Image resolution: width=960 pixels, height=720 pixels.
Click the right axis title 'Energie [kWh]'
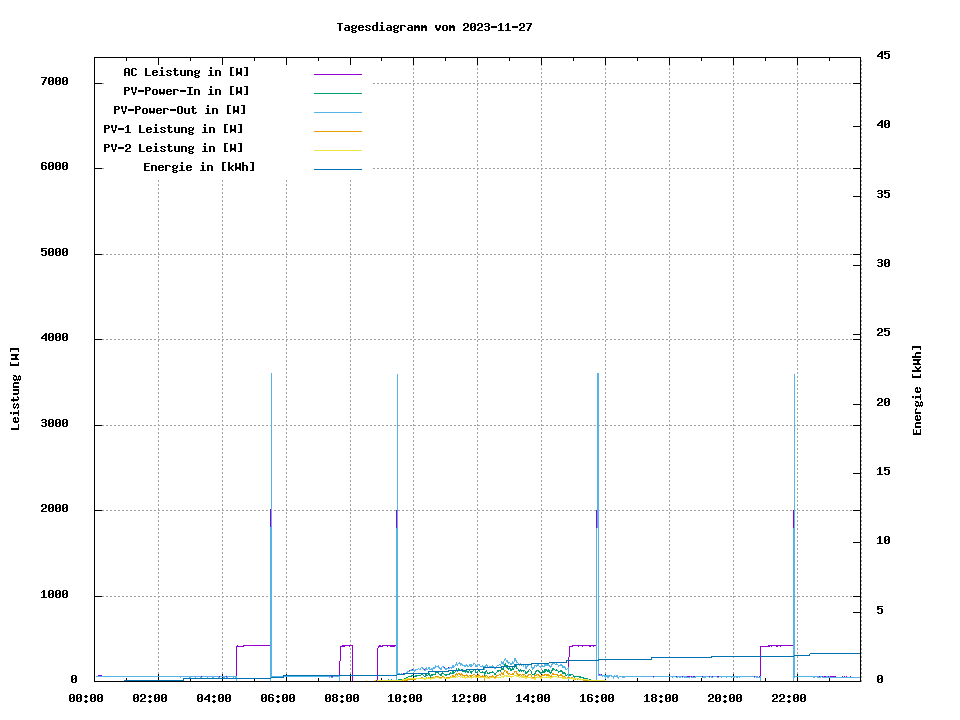pos(917,390)
